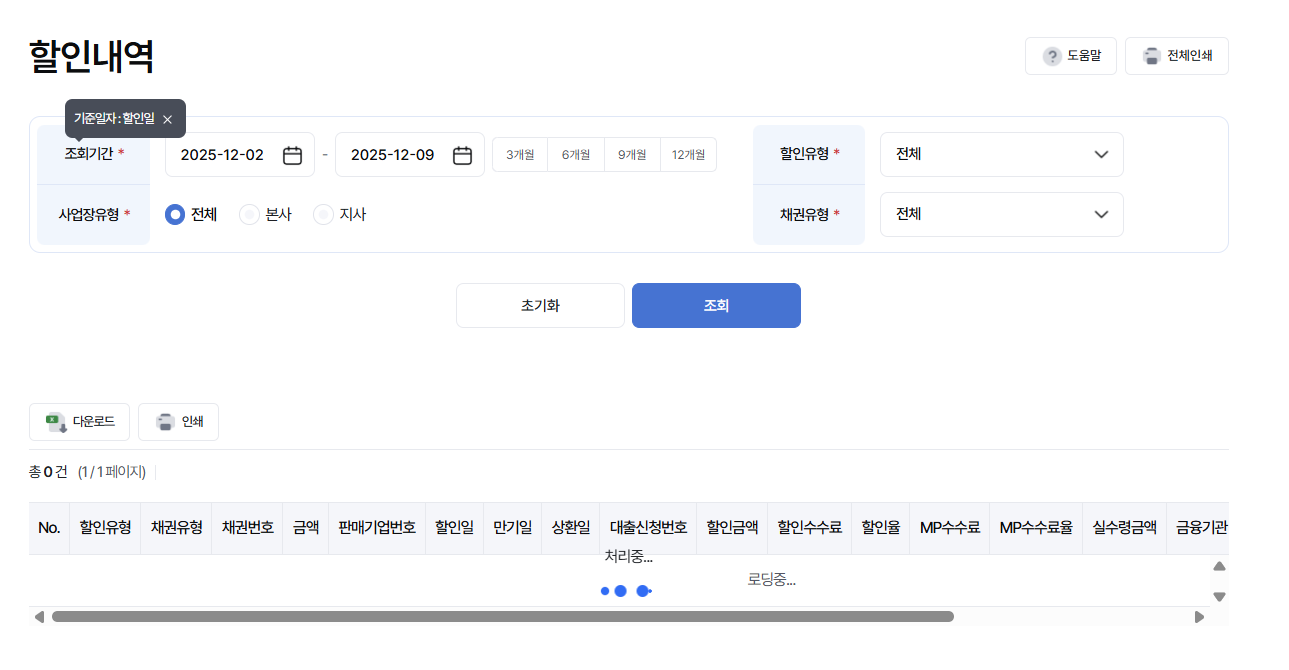
Task: Sort by the 채권유형 column header
Action: [x=176, y=528]
